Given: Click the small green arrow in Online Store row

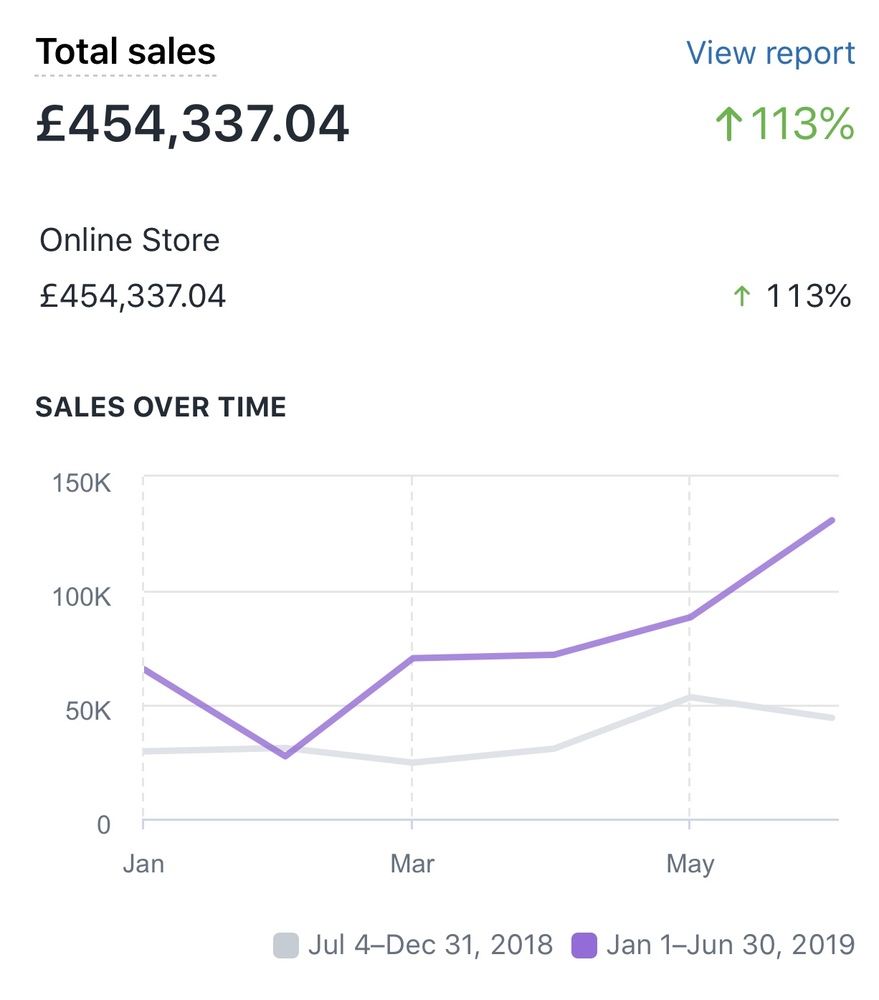Looking at the screenshot, I should coord(741,296).
